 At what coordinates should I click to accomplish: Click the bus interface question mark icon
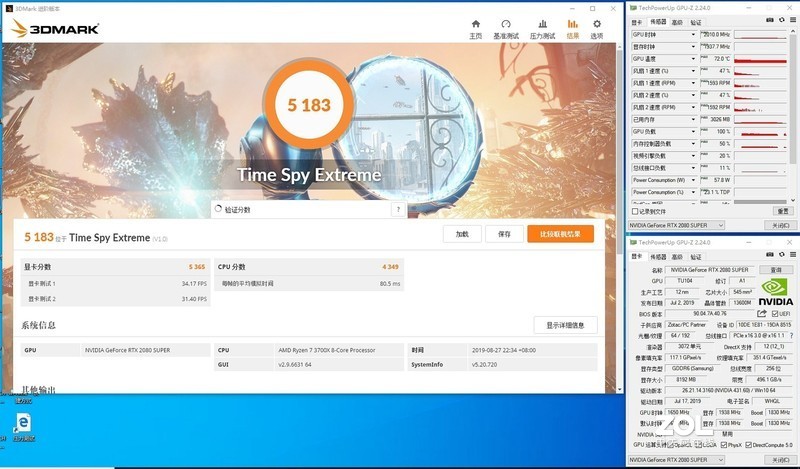(792, 336)
